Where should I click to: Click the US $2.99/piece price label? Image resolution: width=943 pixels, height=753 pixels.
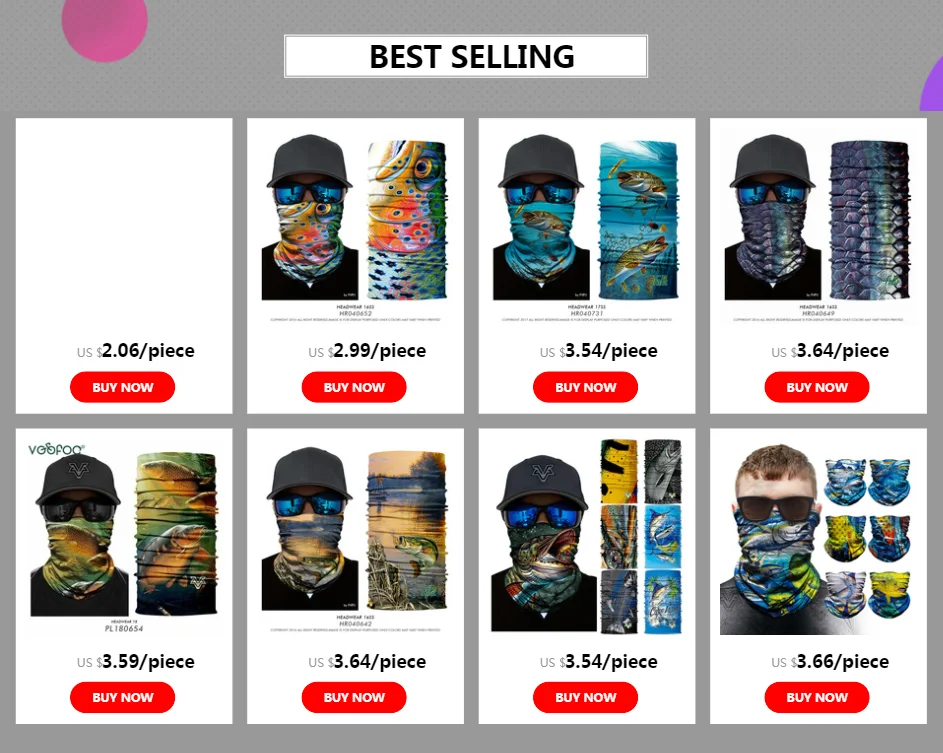pos(367,351)
